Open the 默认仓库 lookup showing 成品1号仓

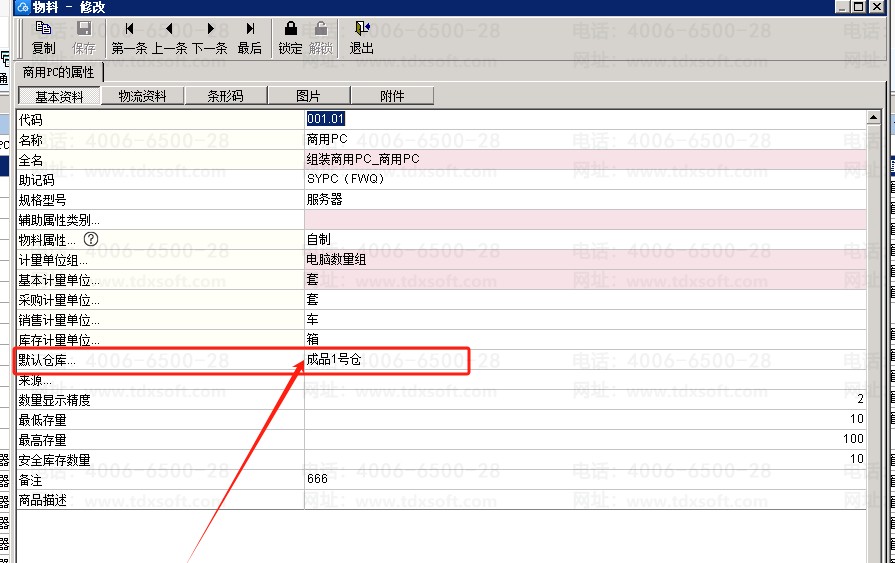585,360
